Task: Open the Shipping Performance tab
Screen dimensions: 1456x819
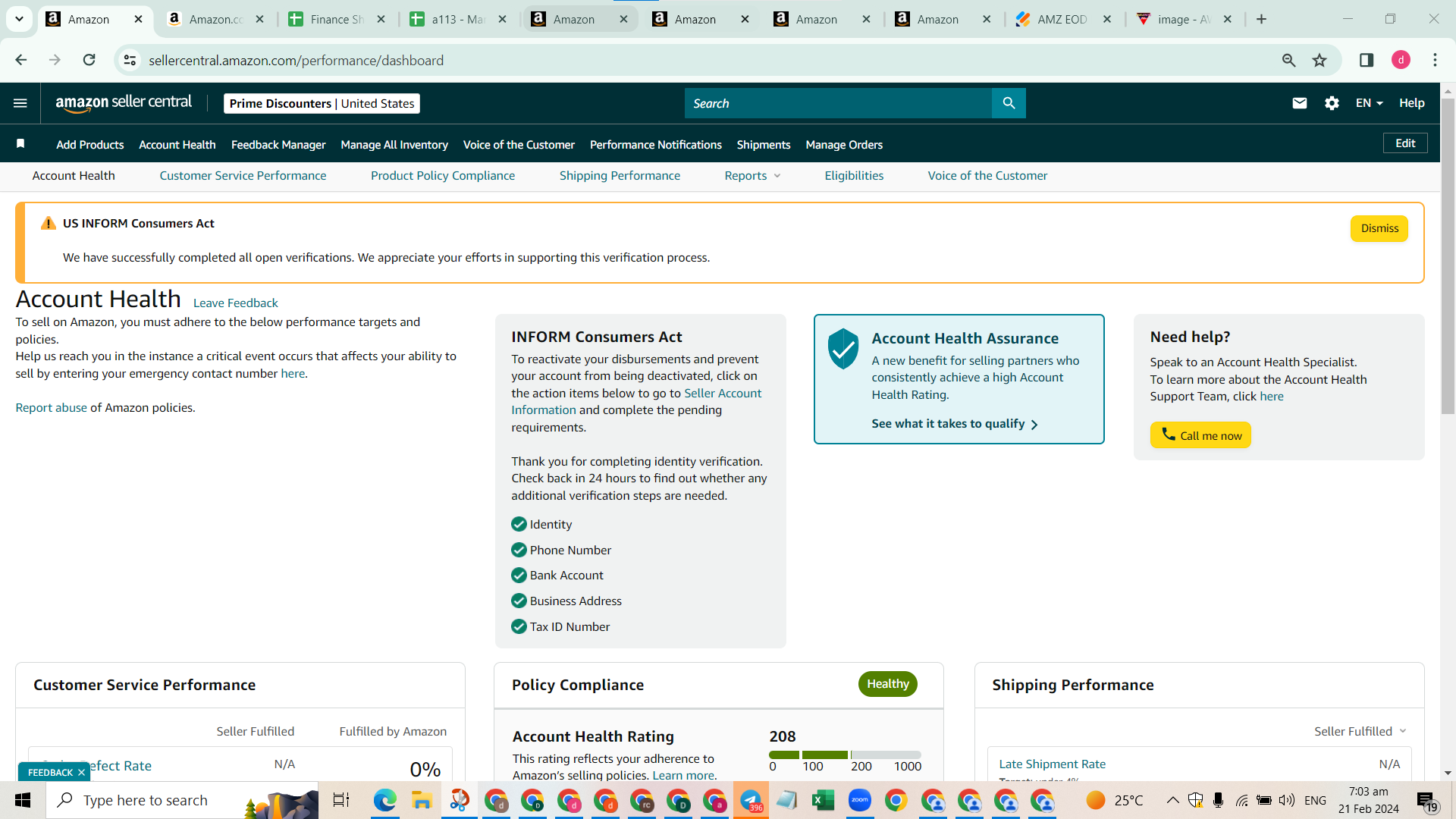Action: tap(620, 175)
